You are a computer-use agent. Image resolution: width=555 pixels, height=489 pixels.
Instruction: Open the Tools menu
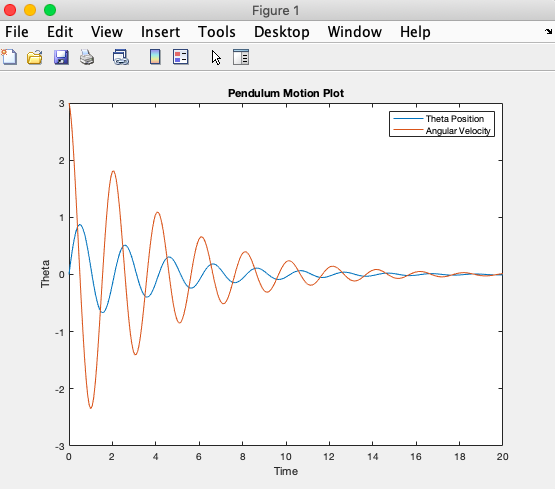(x=217, y=32)
